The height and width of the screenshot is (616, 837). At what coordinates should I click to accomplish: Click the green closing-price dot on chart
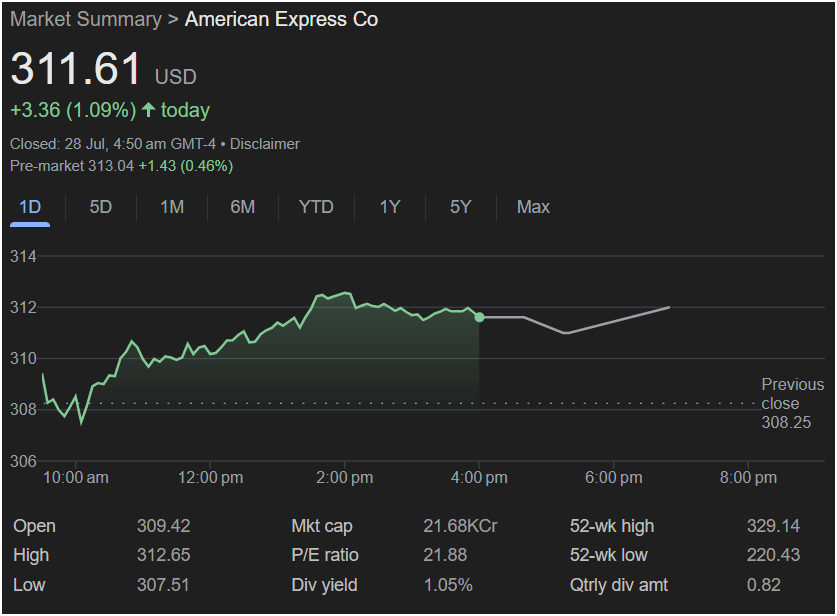pyautogui.click(x=479, y=318)
